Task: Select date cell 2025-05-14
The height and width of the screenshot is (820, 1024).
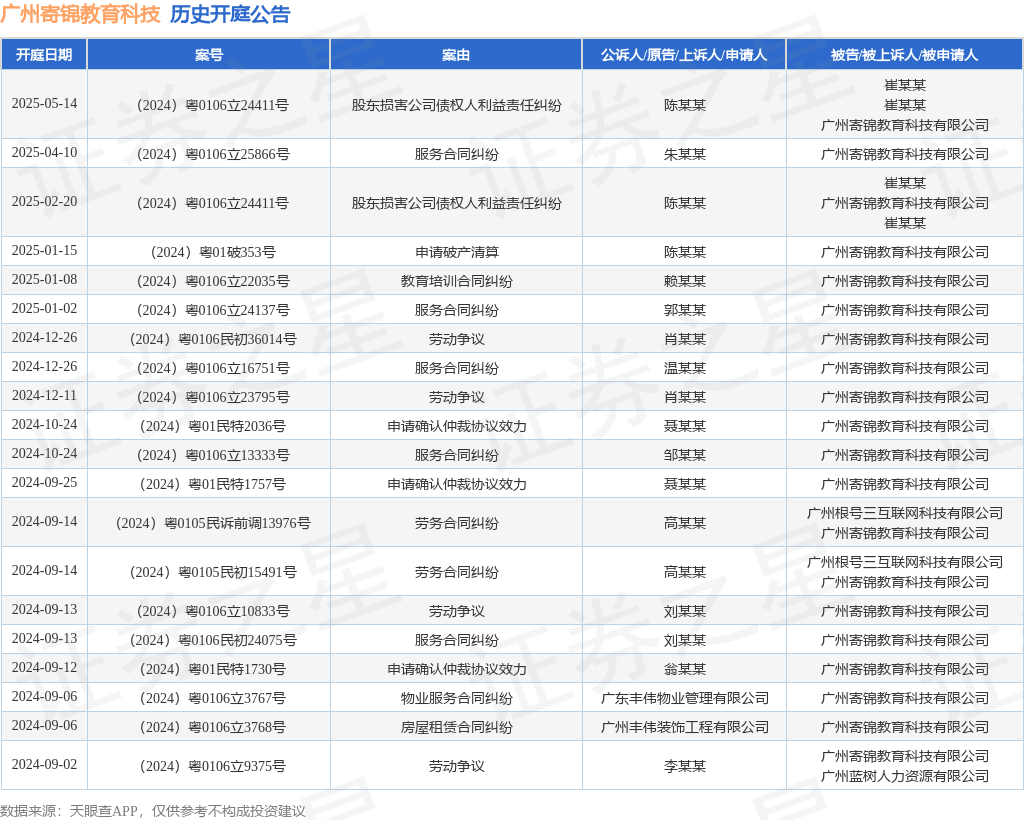Action: tap(44, 104)
